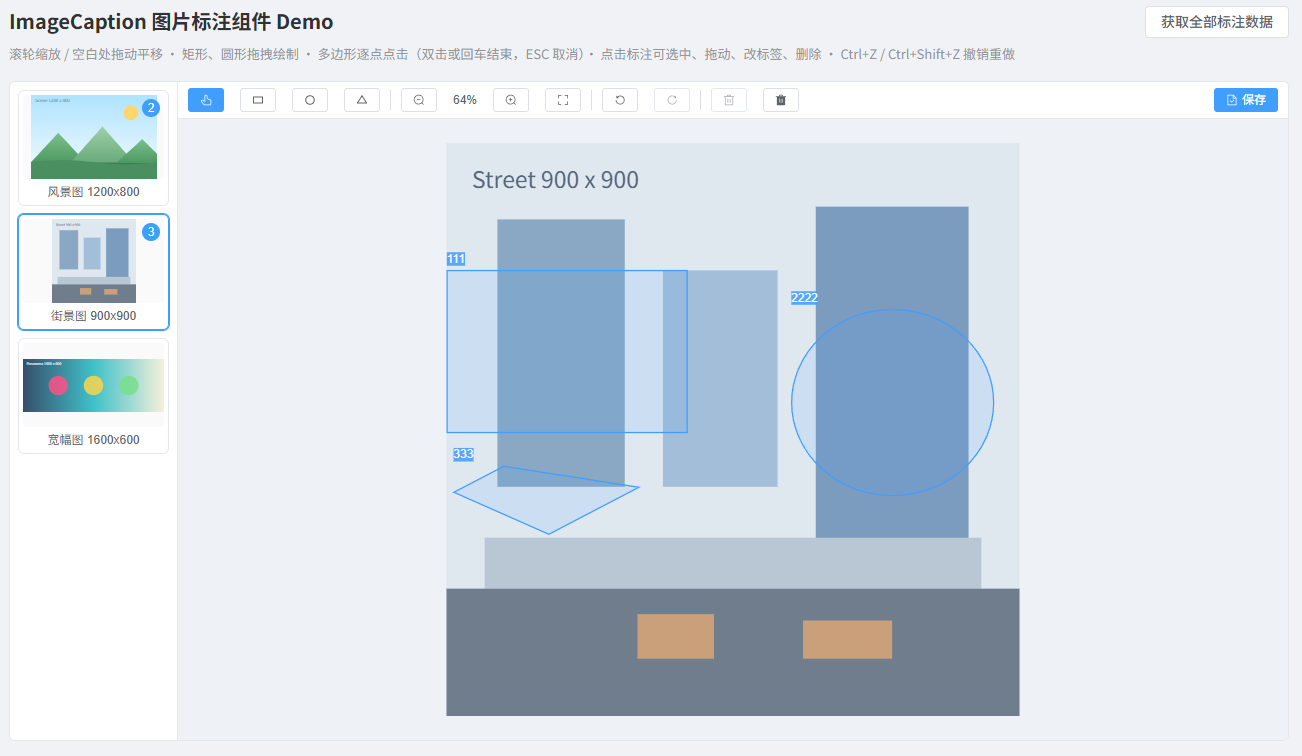Open the 风景图 1200x800 thumbnail
This screenshot has width=1302, height=756.
point(94,148)
